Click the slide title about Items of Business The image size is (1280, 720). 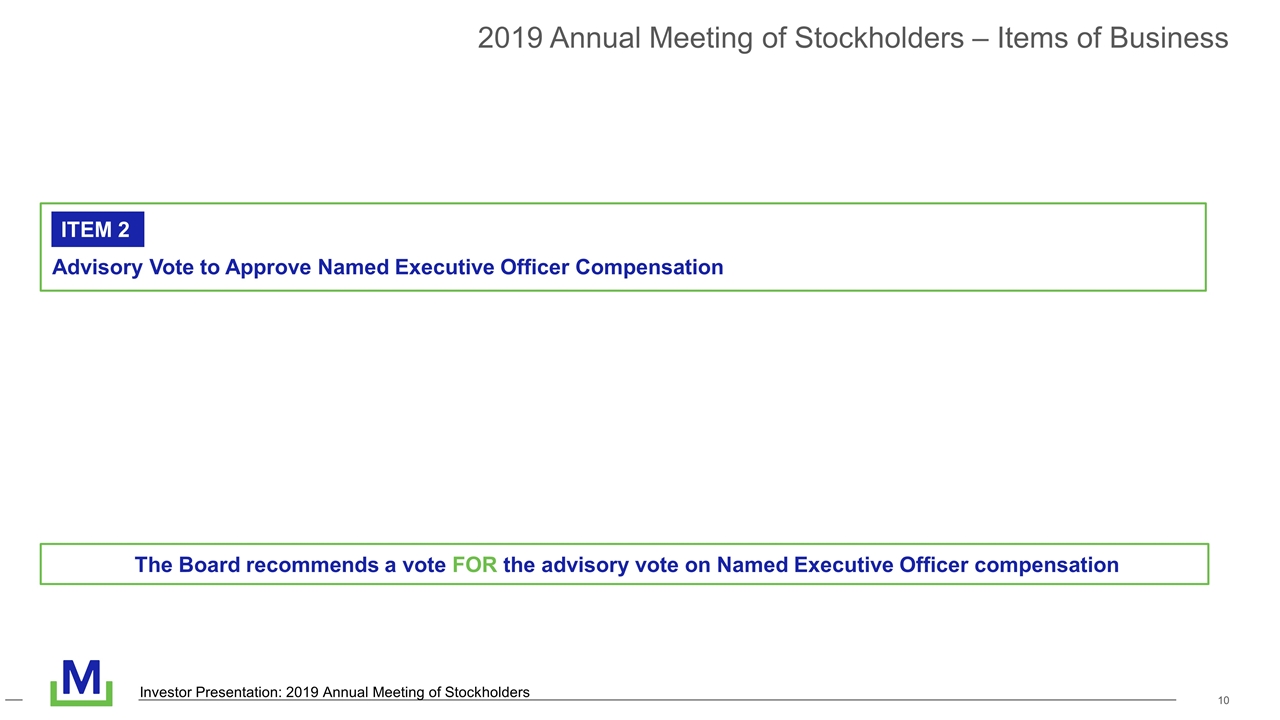tap(852, 38)
